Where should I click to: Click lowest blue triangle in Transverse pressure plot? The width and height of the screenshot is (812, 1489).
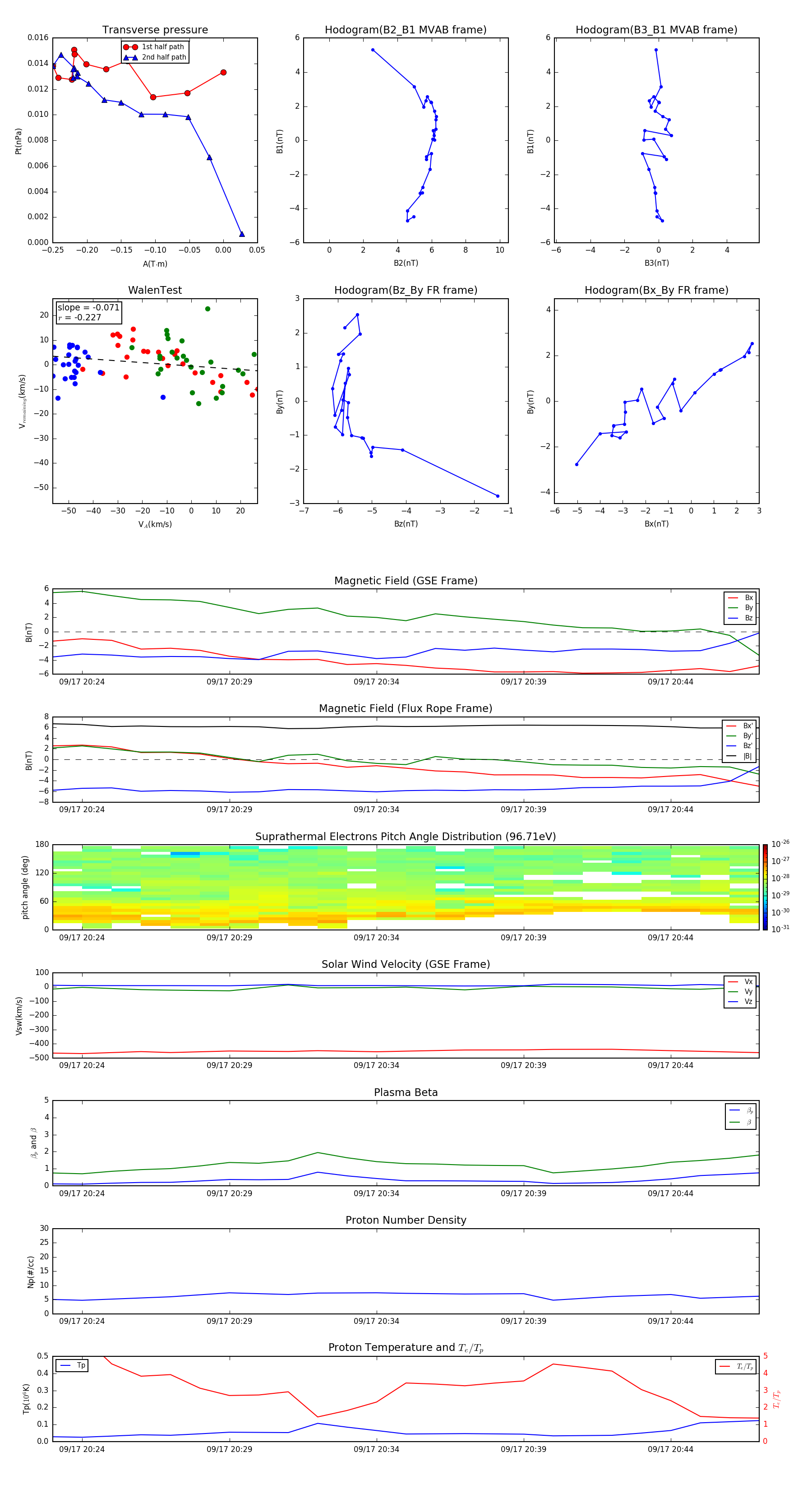pos(242,234)
